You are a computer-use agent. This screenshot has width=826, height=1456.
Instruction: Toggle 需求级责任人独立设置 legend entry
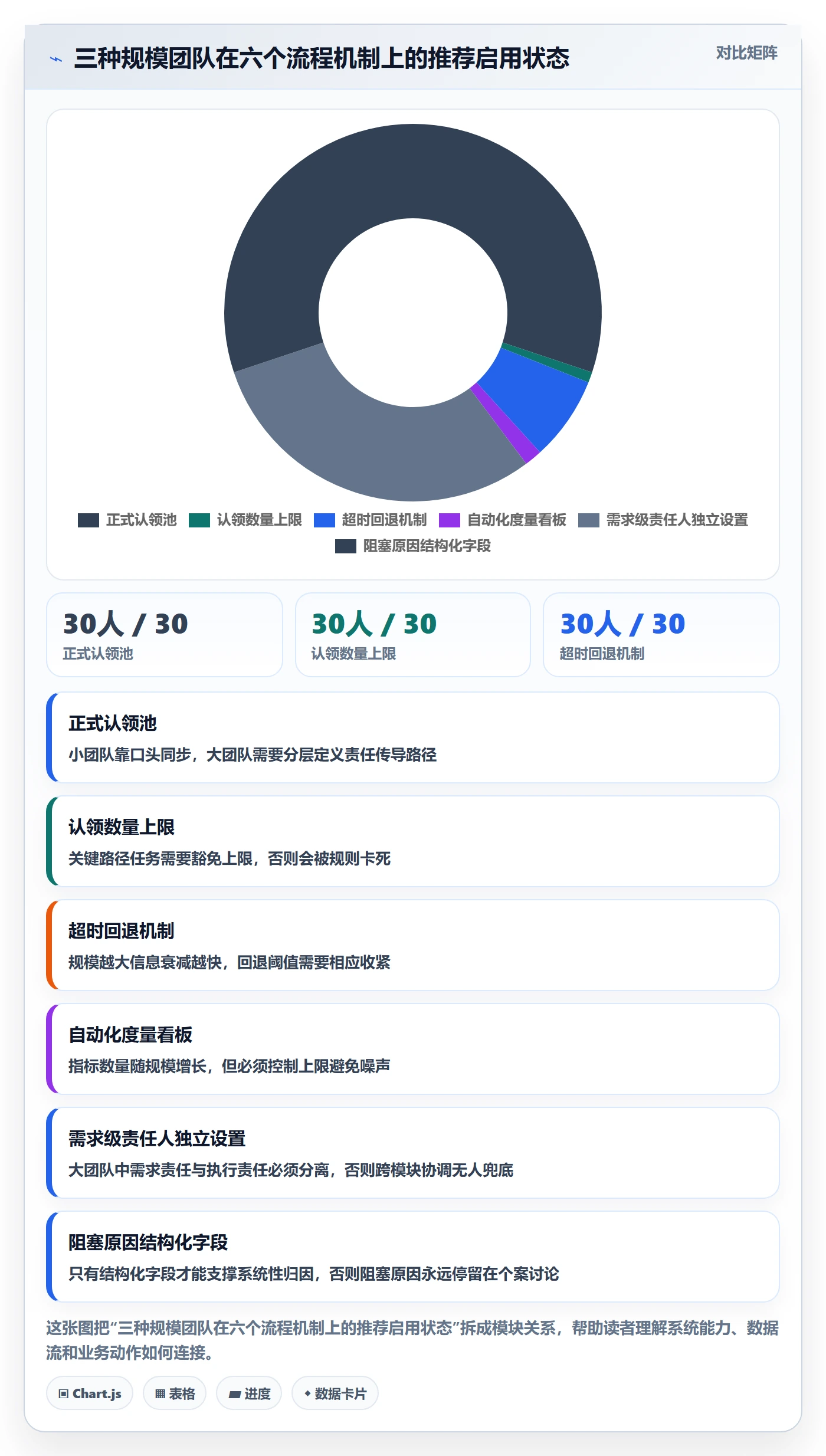[x=663, y=520]
